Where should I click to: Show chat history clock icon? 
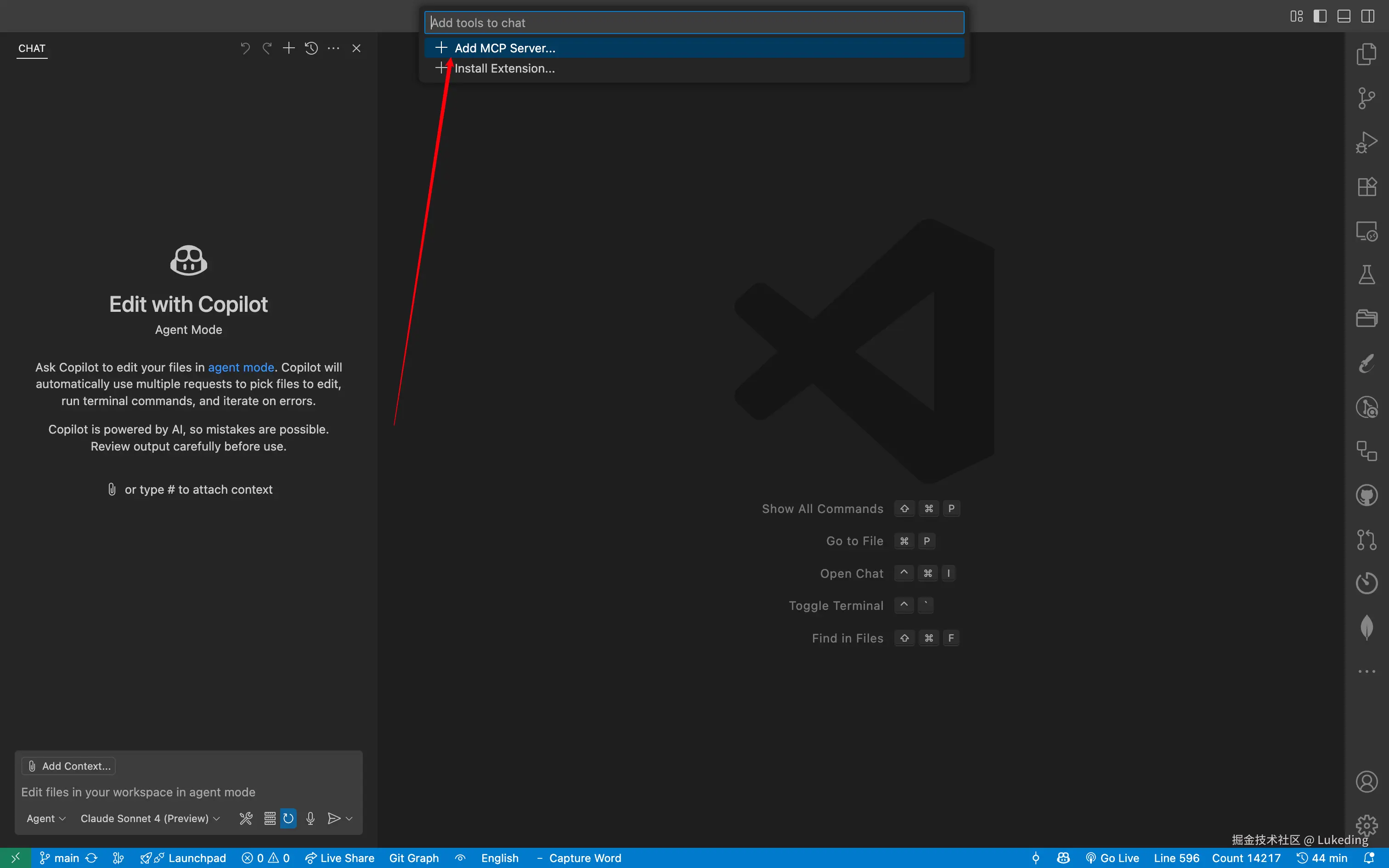tap(311, 48)
